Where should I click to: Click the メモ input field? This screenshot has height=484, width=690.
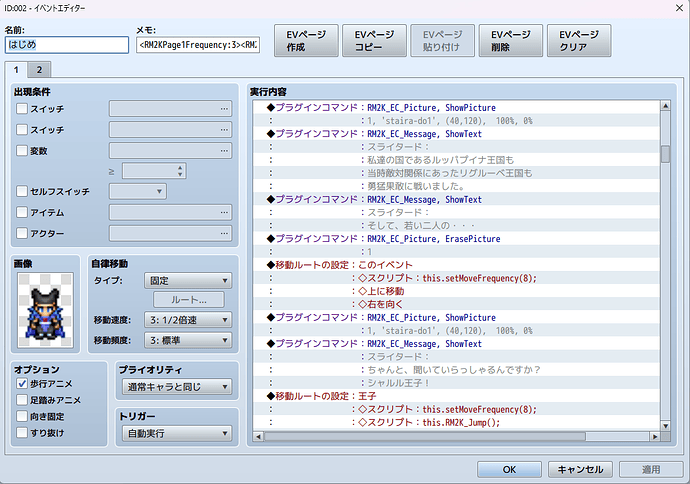pos(198,45)
